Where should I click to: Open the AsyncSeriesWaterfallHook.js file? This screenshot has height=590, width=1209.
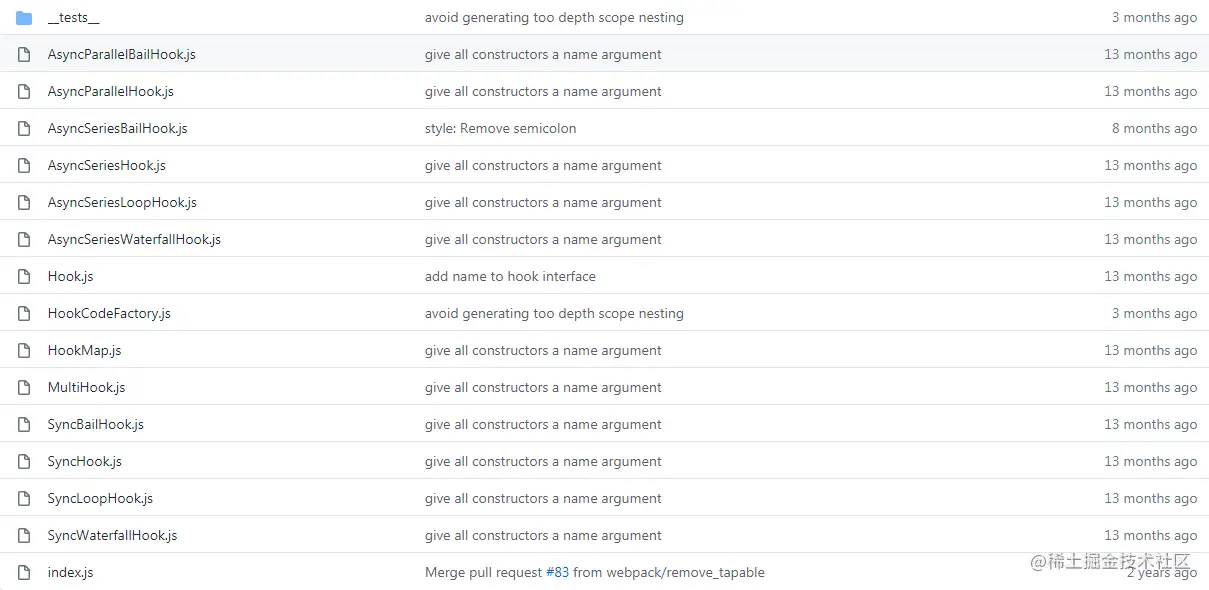[134, 240]
